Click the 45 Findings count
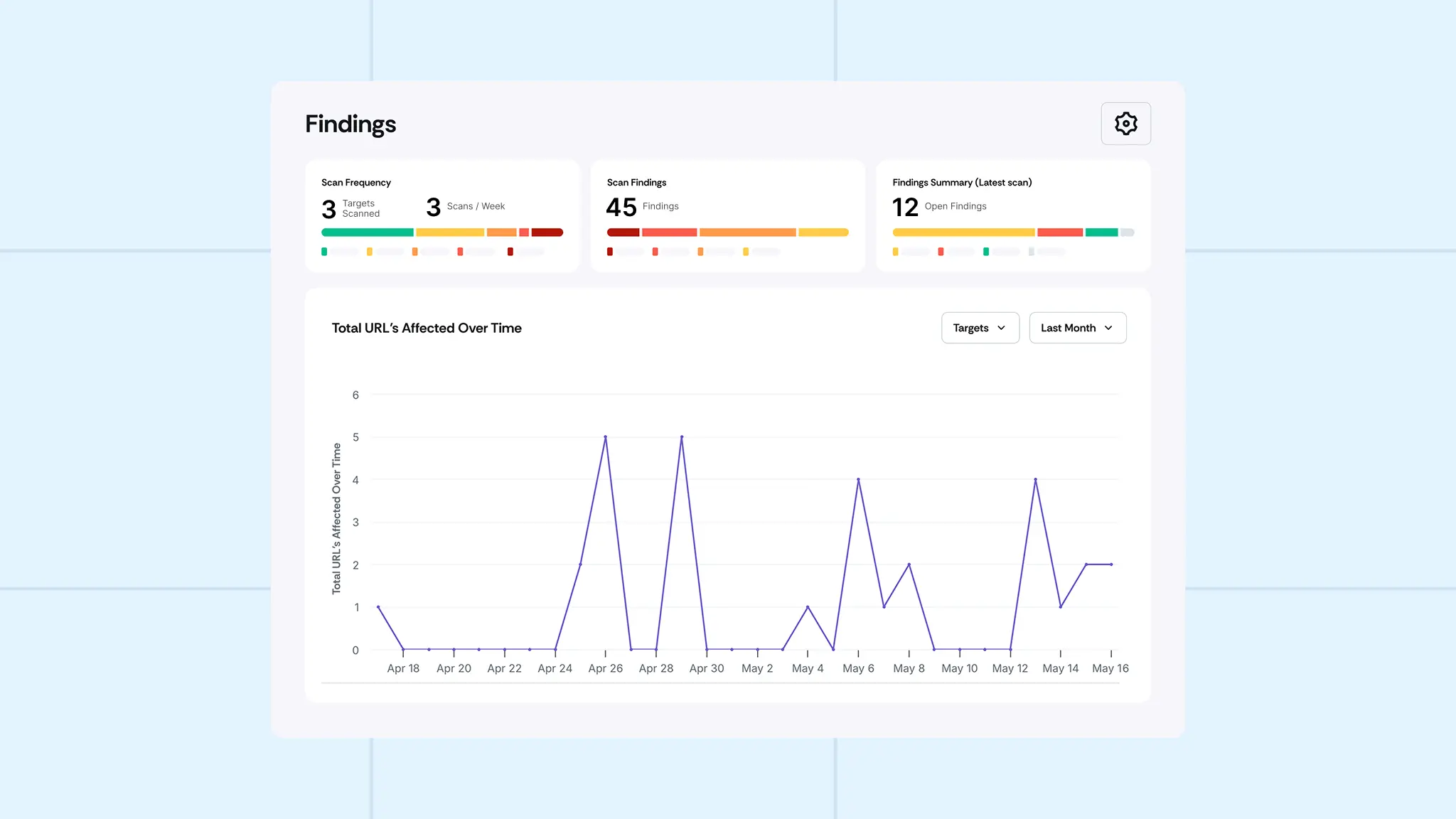 621,207
